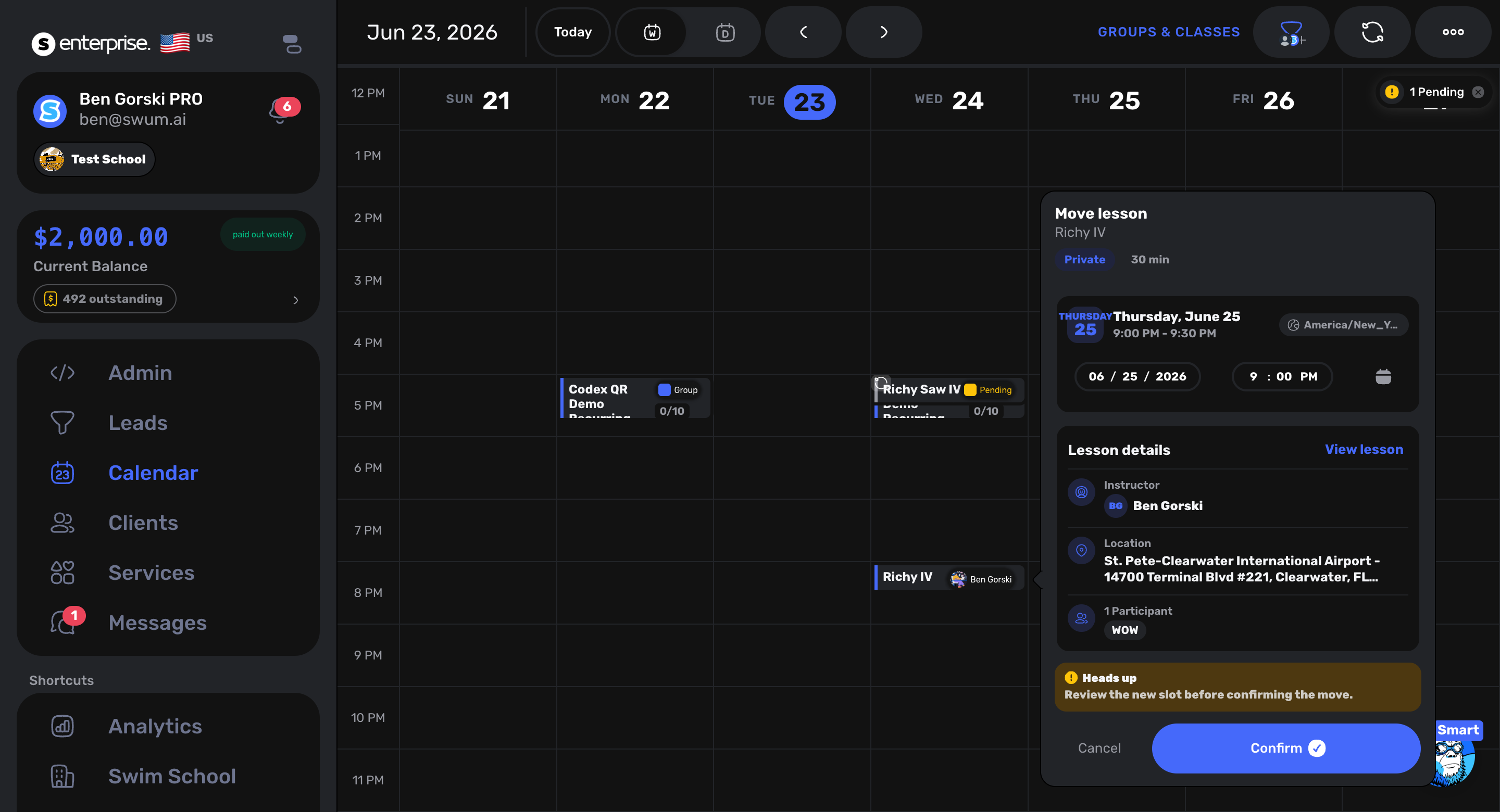The image size is (1500, 812).
Task: Open the Messages section
Action: (157, 623)
